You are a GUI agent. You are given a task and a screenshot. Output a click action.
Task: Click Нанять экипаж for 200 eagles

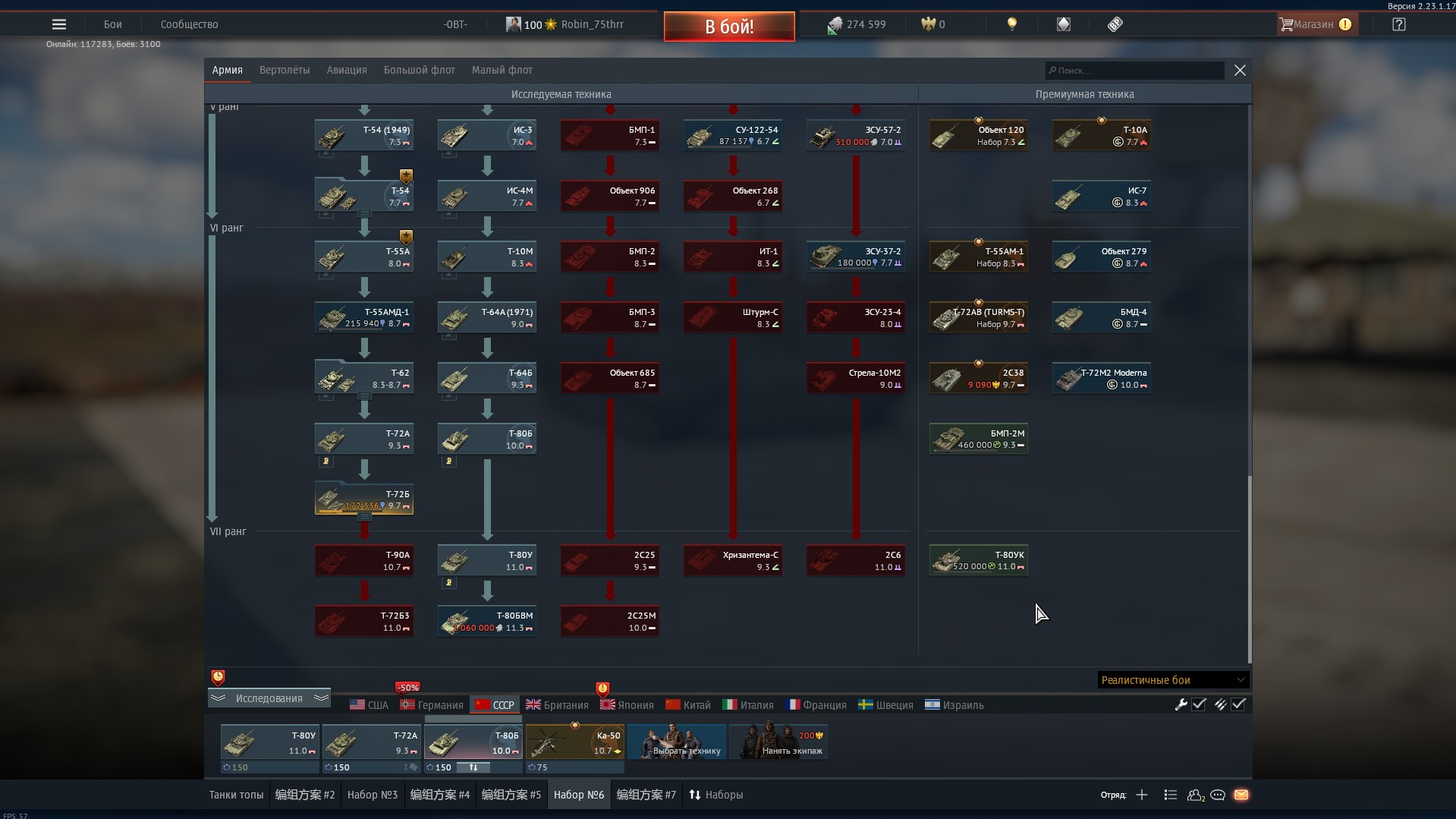(x=778, y=742)
